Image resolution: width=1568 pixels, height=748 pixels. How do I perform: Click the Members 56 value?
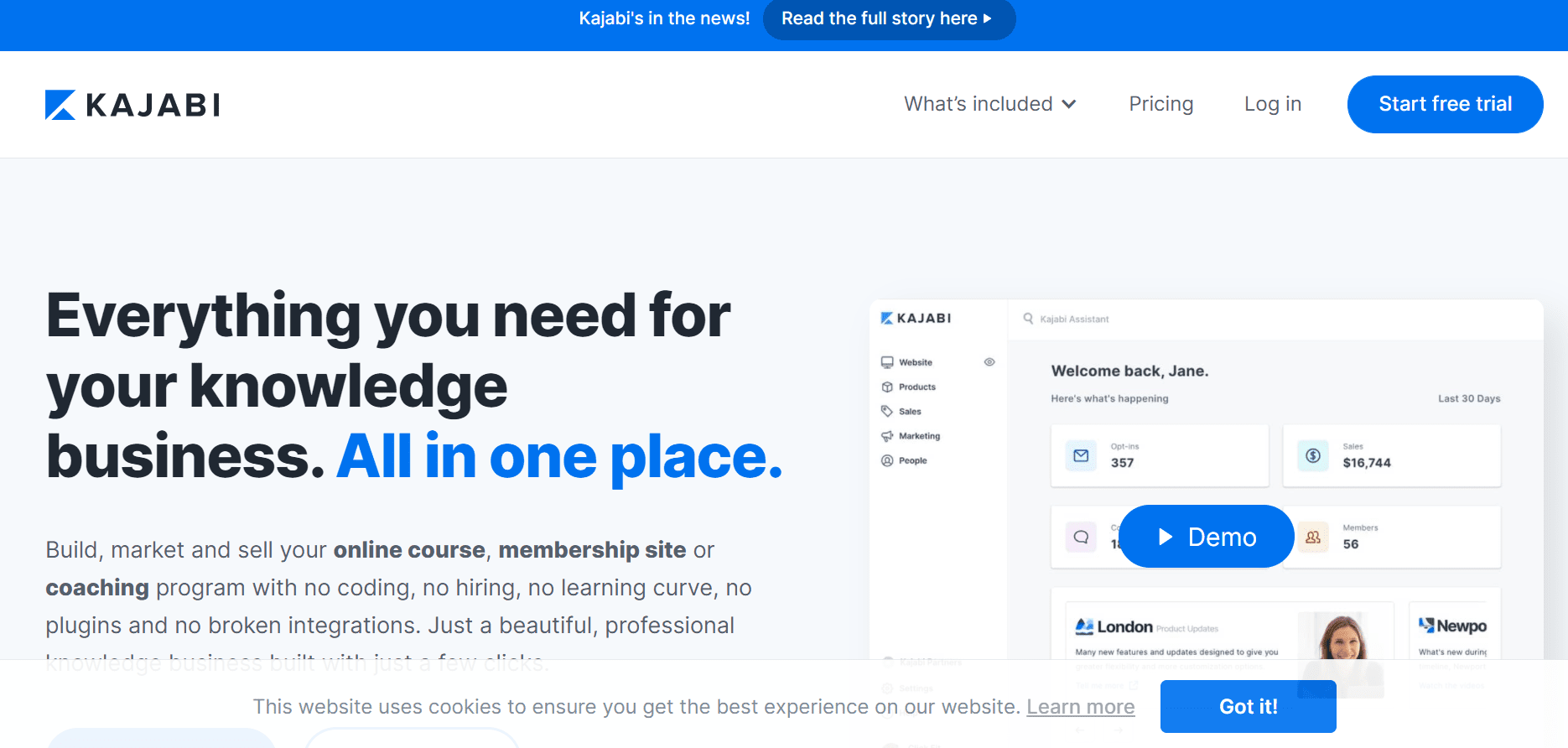1350,544
